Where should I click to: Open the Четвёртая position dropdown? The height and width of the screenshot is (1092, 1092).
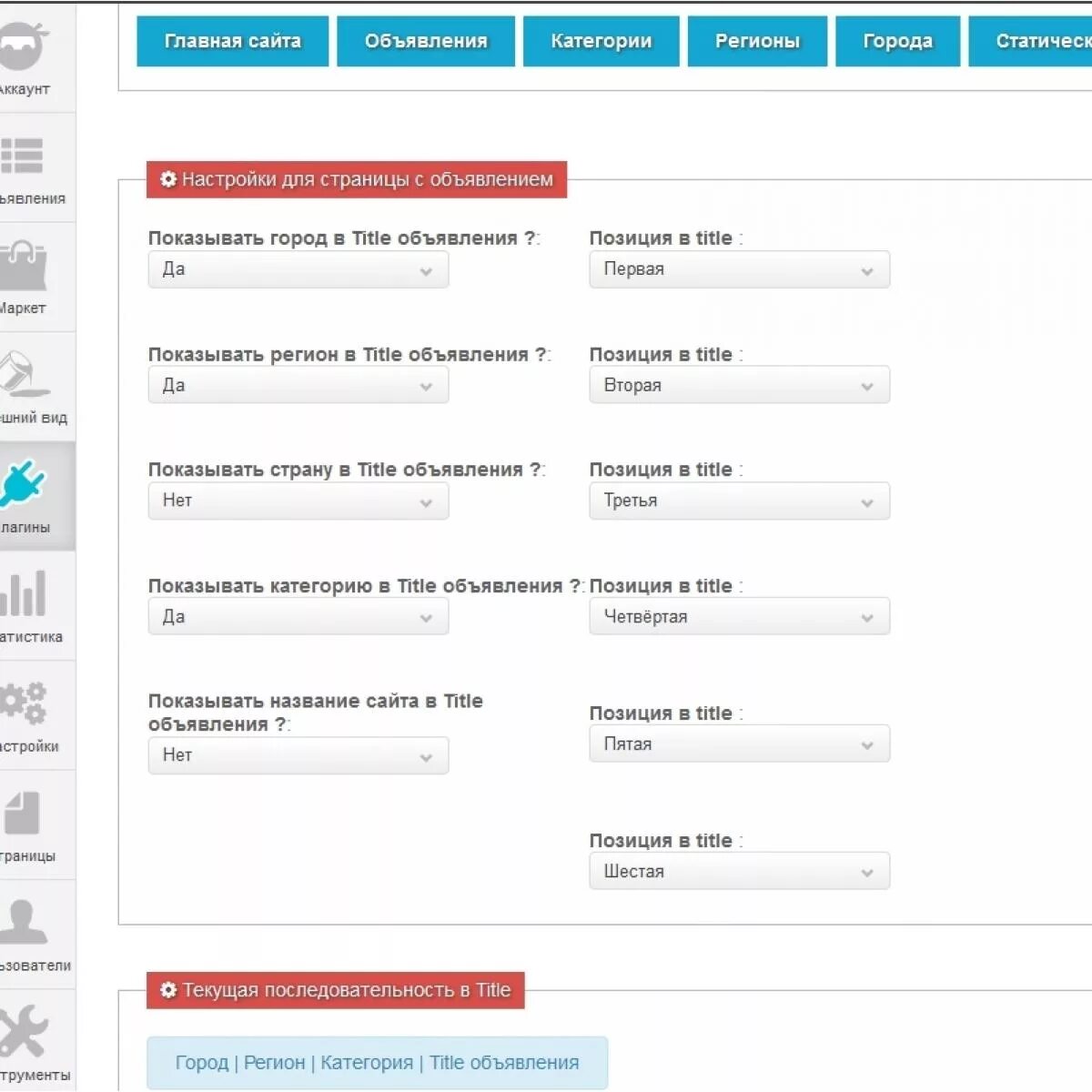point(739,616)
